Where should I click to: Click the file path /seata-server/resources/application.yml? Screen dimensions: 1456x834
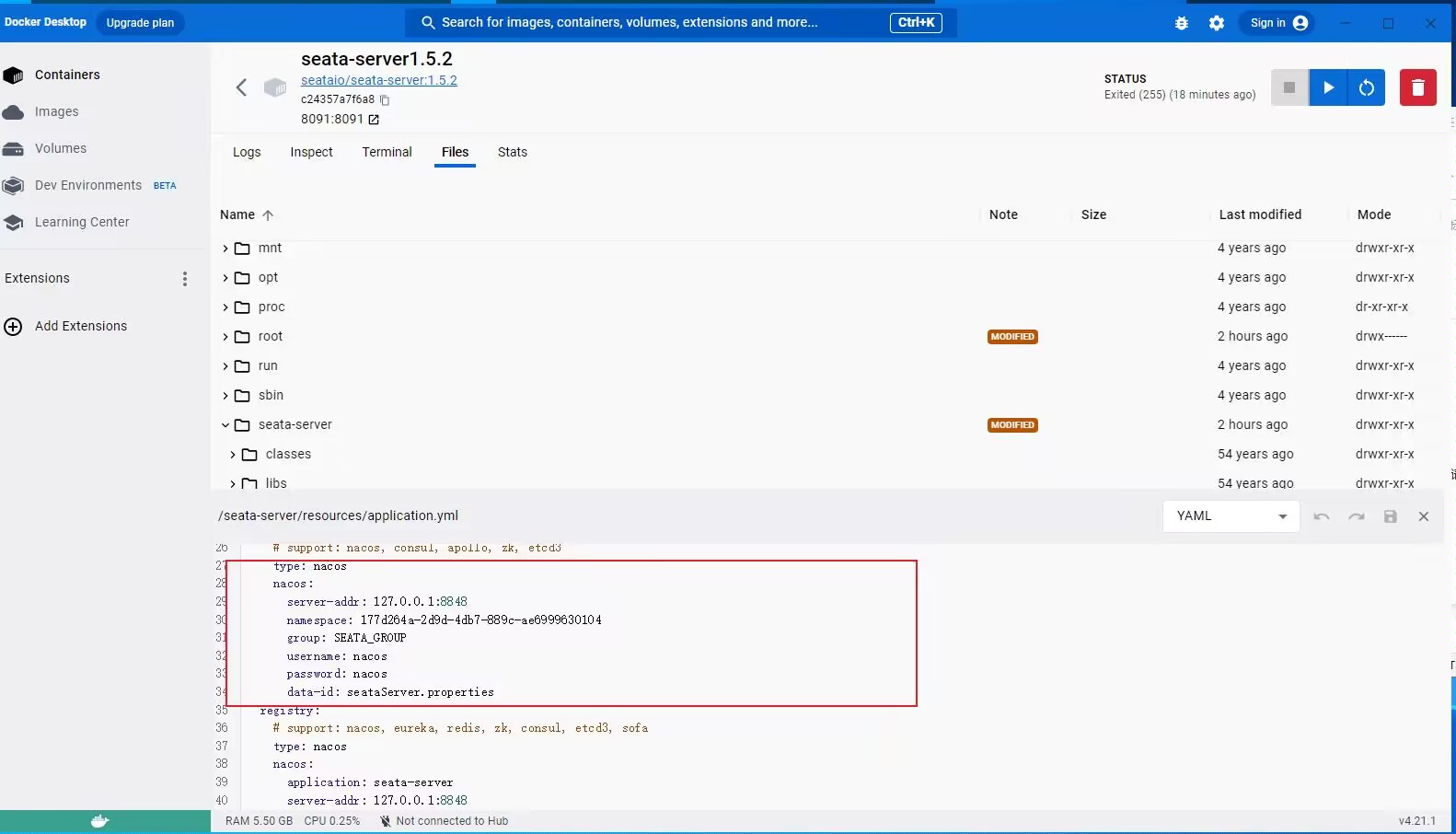[x=338, y=515]
